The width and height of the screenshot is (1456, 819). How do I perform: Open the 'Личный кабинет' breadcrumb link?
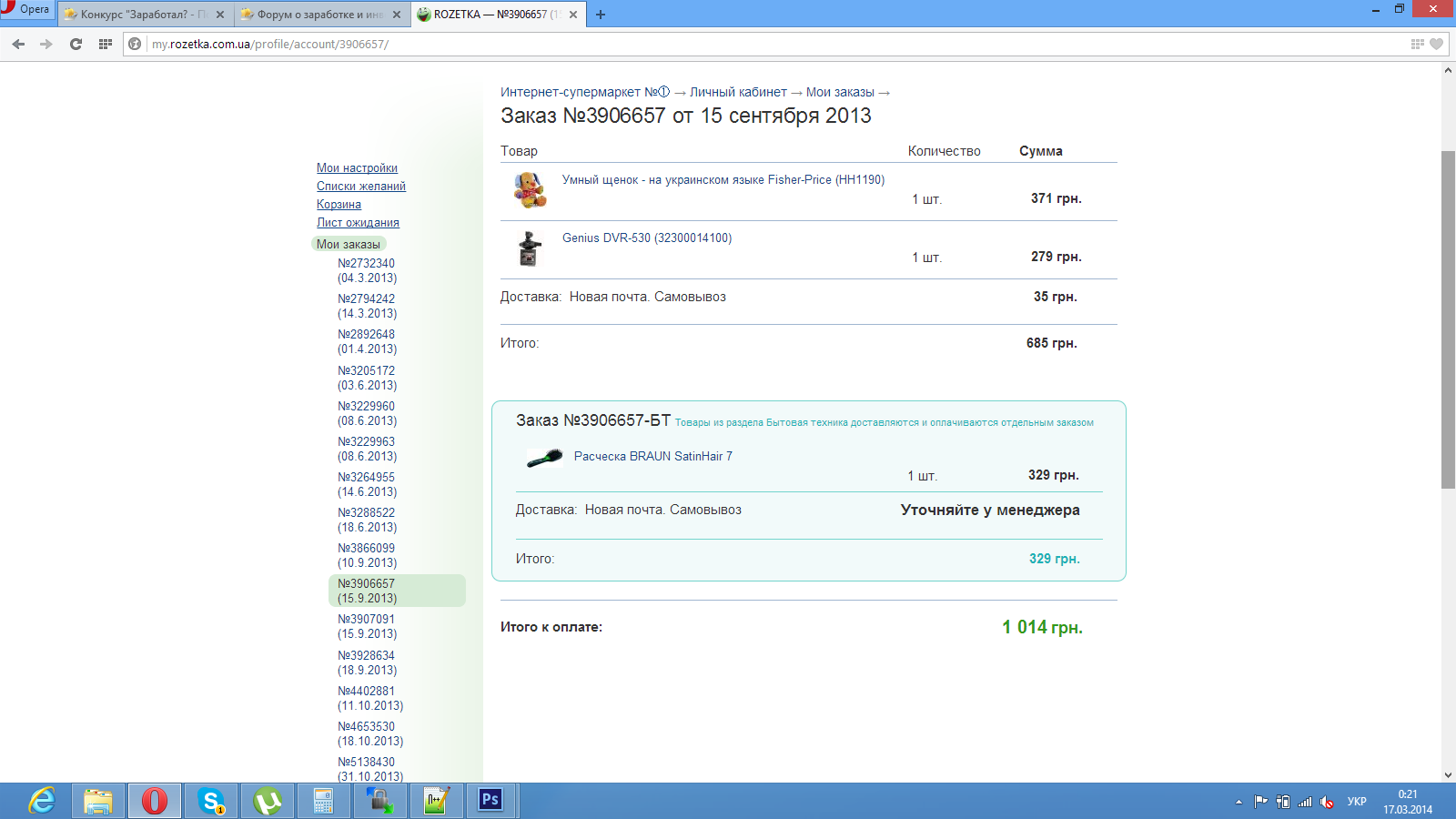coord(738,92)
